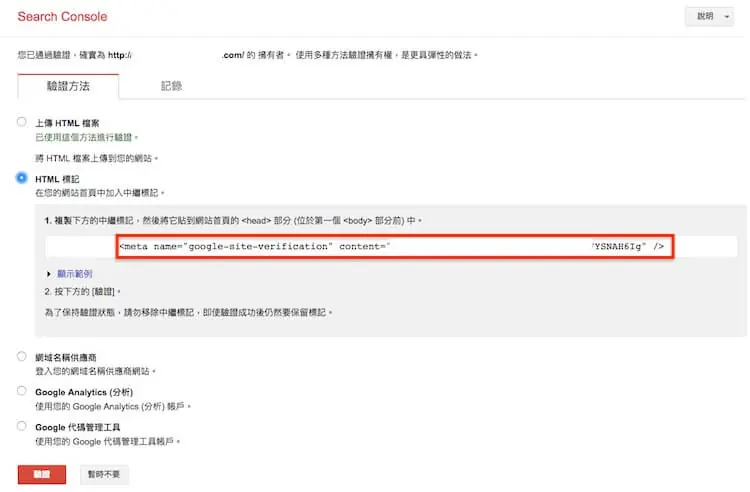Image resolution: width=750 pixels, height=492 pixels.
Task: Select the 上傳 HTML 檔案 radio button
Action: [x=22, y=122]
